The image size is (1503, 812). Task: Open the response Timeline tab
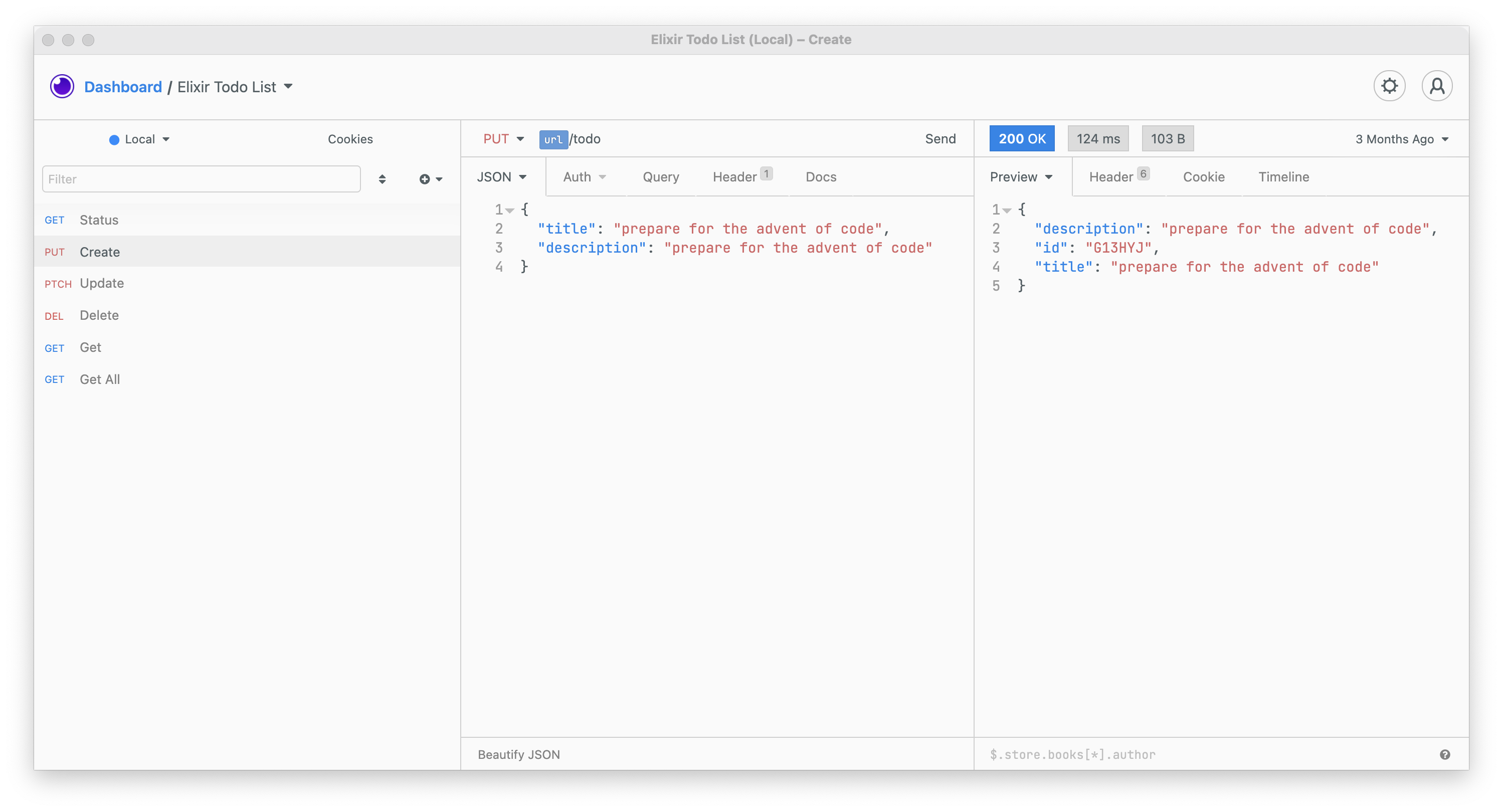tap(1283, 177)
